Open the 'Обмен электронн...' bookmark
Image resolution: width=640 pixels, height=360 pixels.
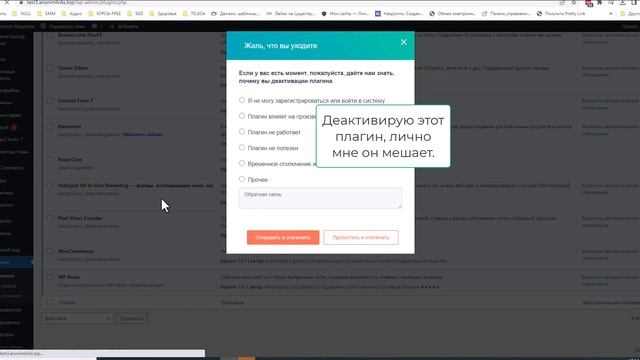pyautogui.click(x=453, y=13)
